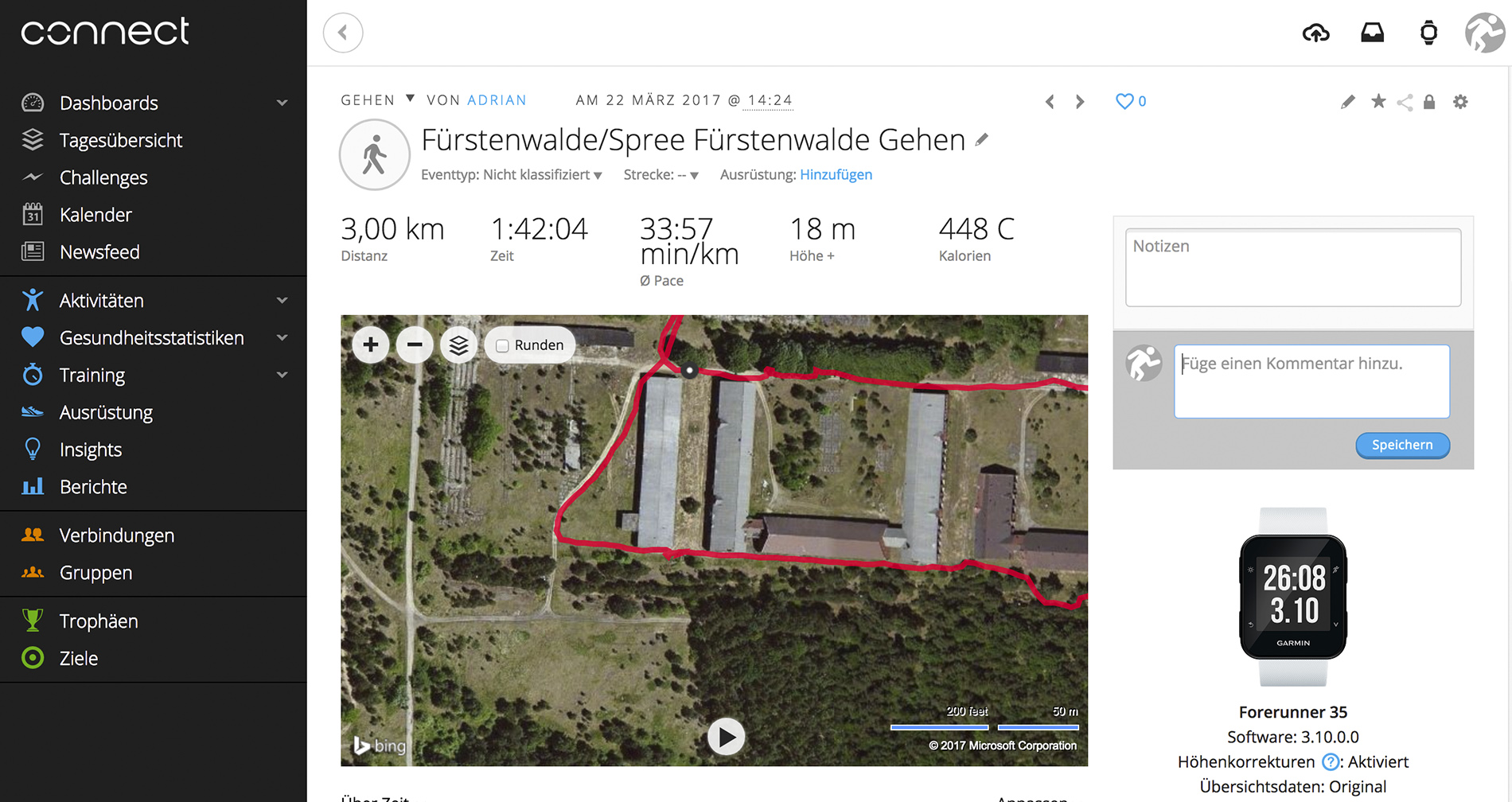
Task: Open the activity settings gear
Action: [x=1460, y=102]
